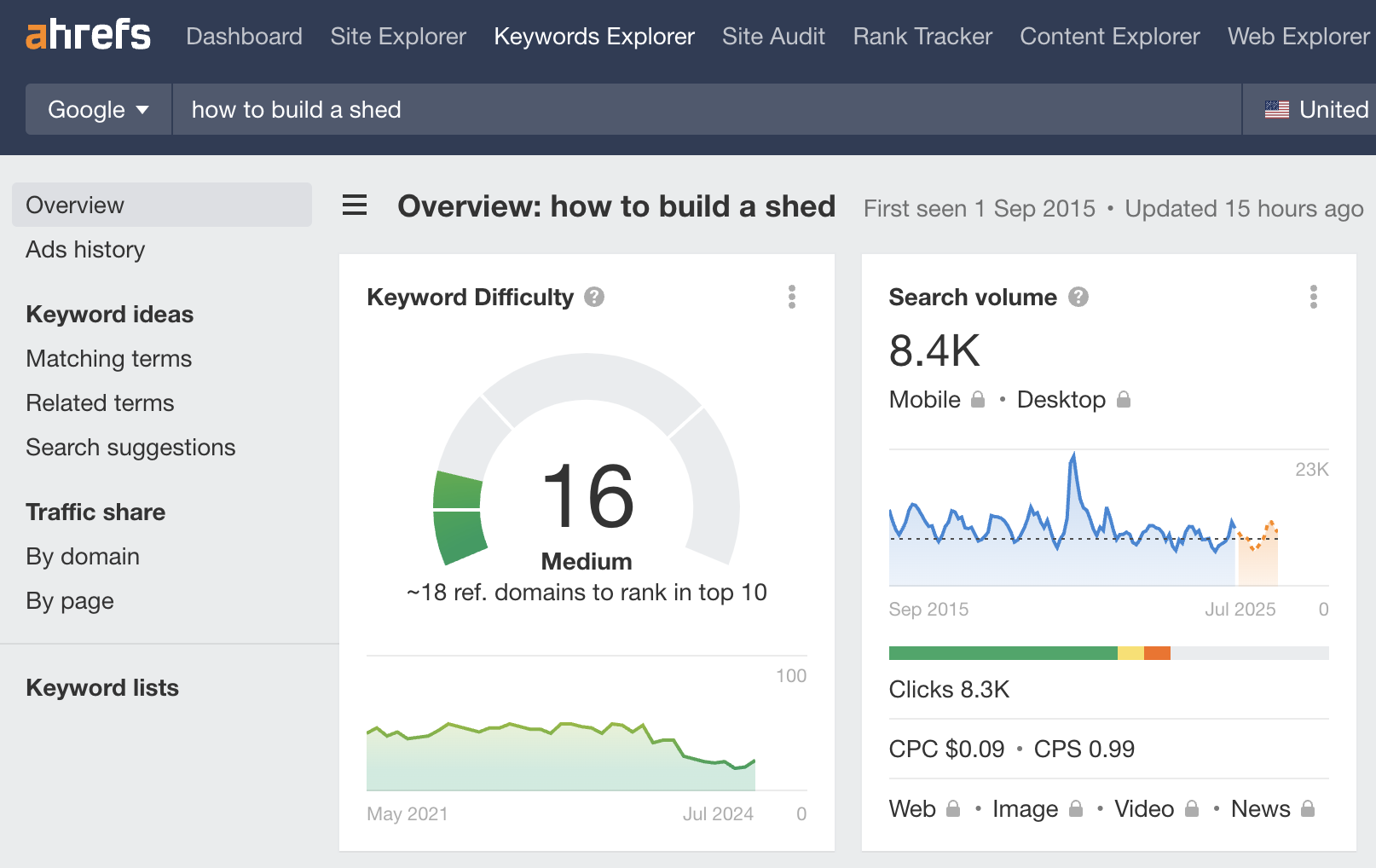
Task: Select the Video search volume filter
Action: [x=1144, y=809]
